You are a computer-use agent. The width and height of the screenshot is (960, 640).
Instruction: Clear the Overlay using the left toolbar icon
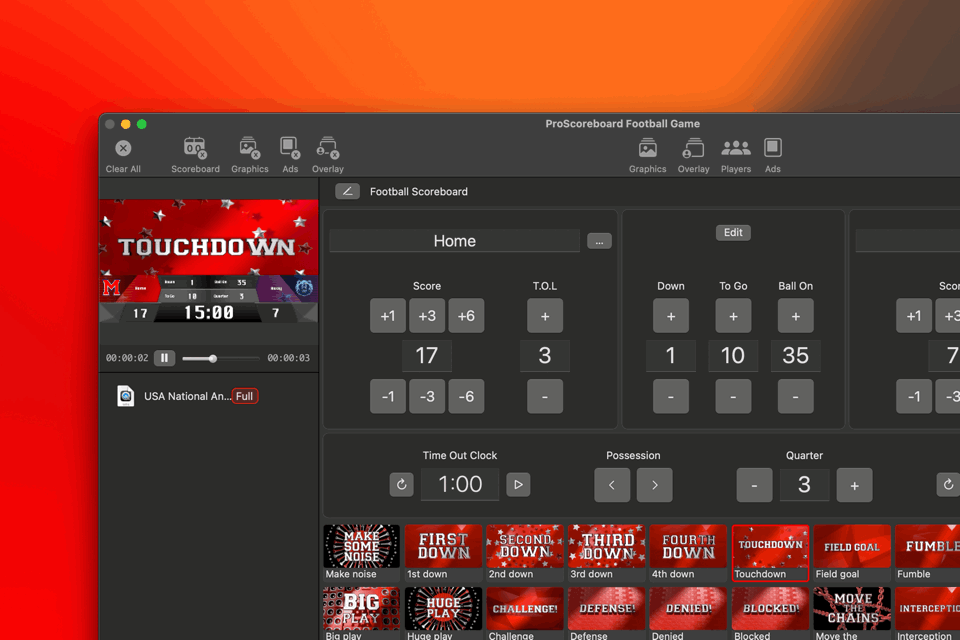(x=327, y=149)
